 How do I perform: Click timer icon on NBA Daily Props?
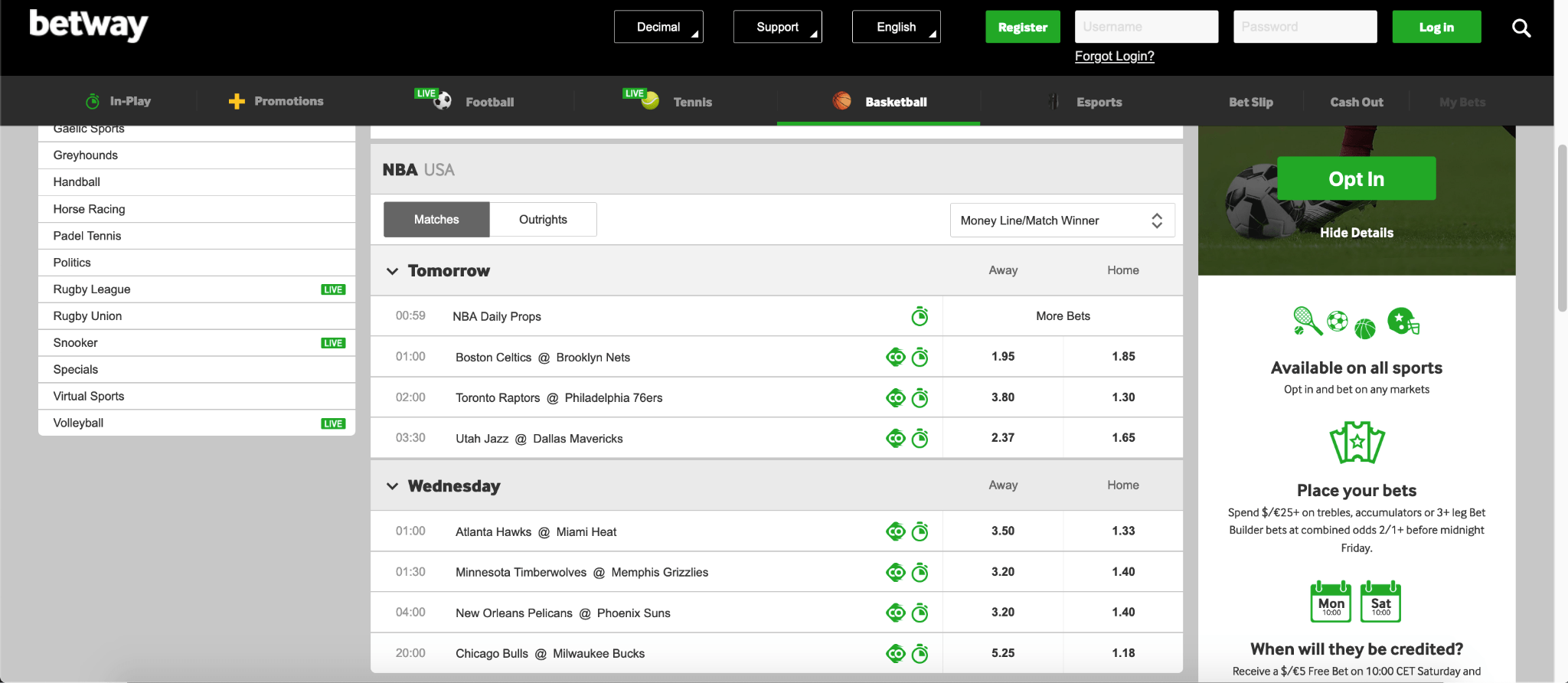pyautogui.click(x=920, y=315)
